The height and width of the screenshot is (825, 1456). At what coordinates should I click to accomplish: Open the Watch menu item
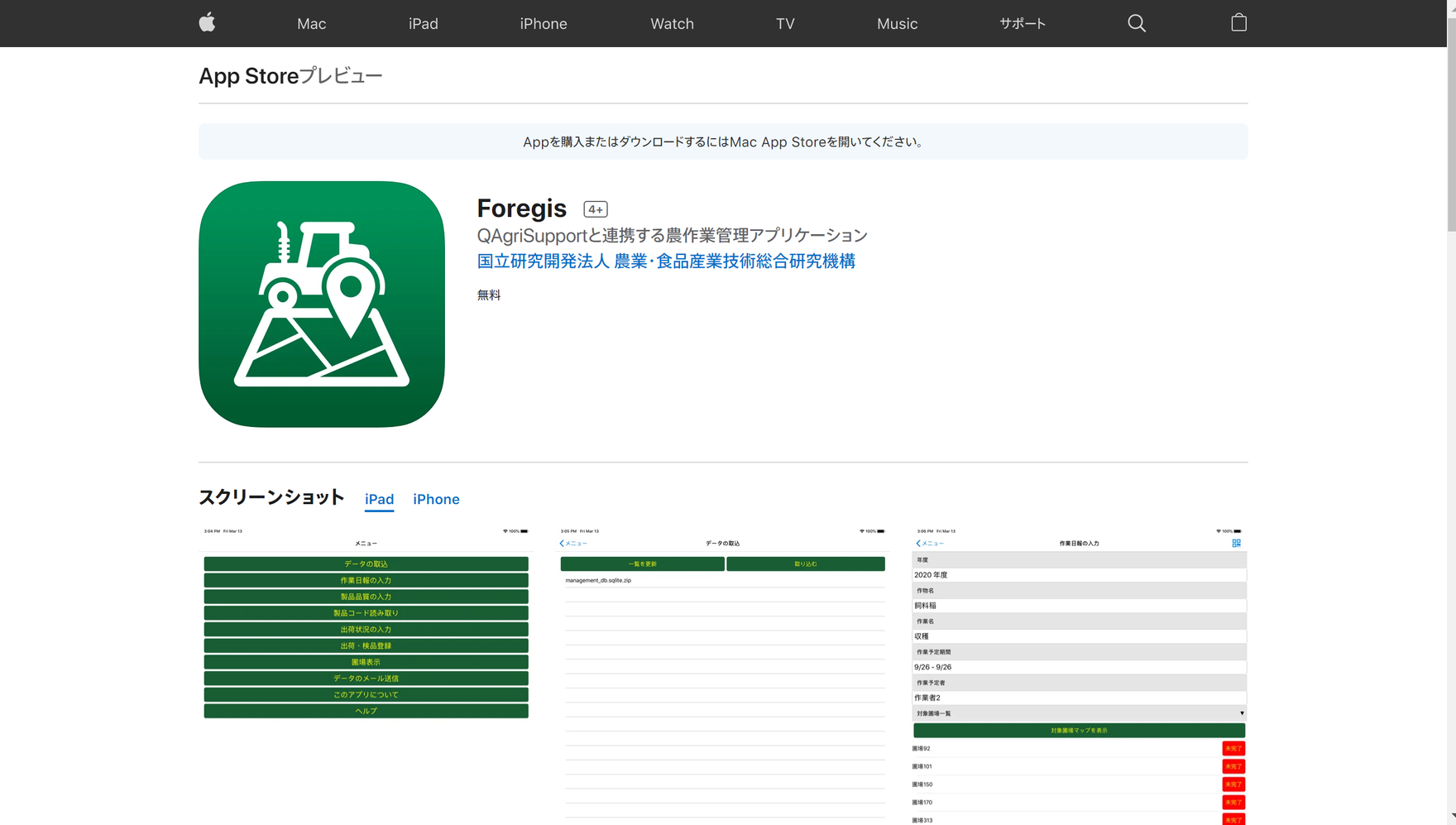672,24
